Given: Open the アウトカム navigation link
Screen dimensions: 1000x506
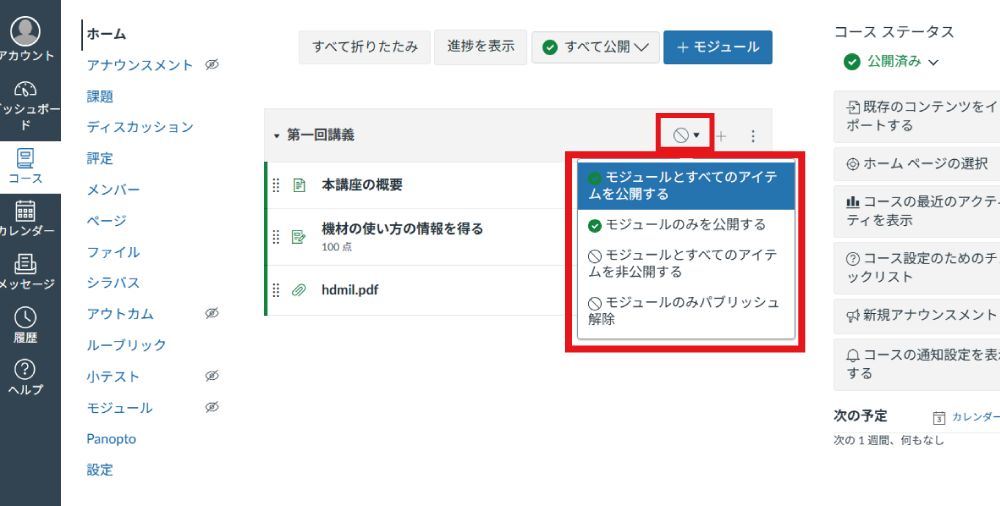Looking at the screenshot, I should pos(120,314).
